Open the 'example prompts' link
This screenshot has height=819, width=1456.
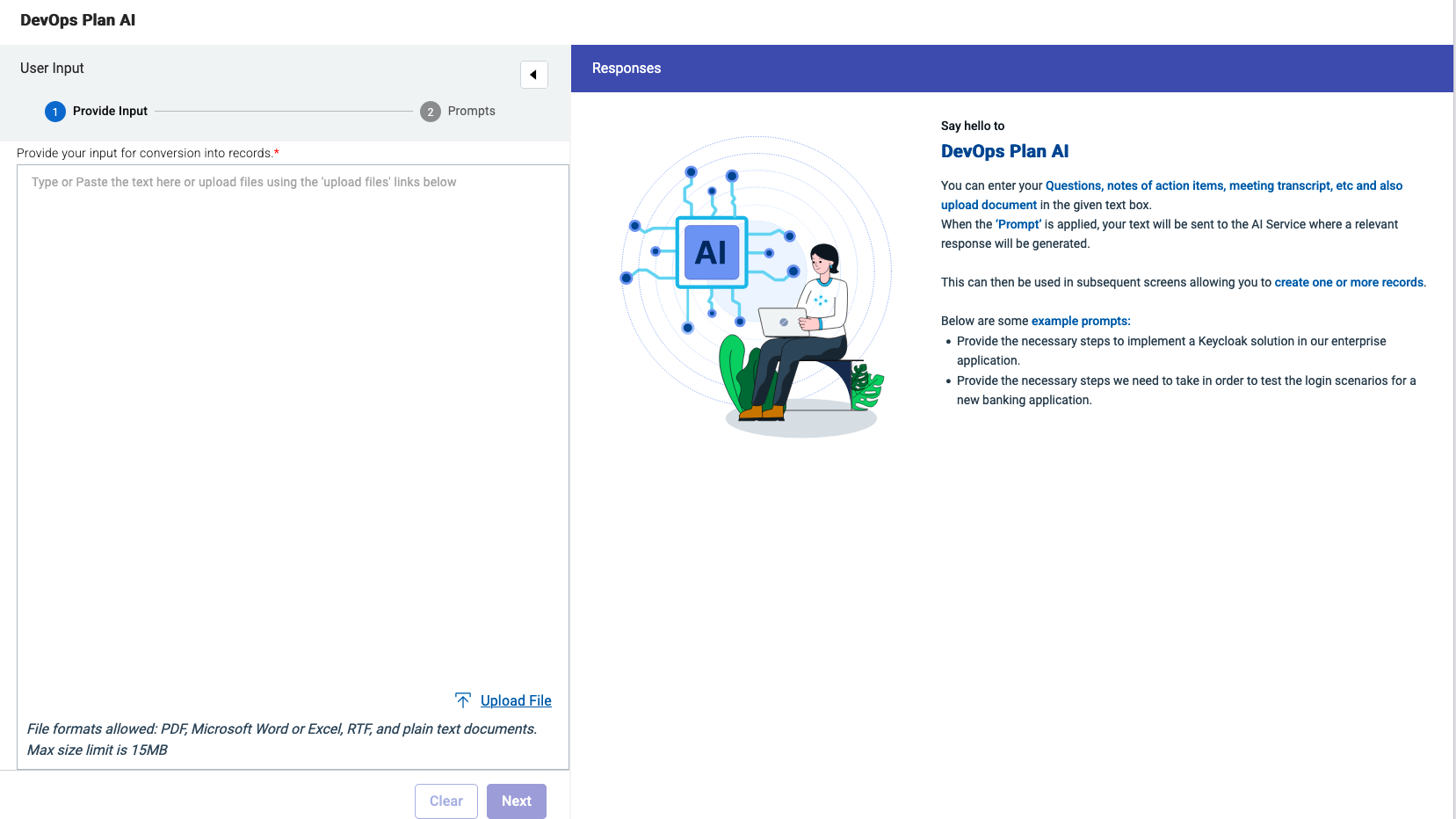1080,321
